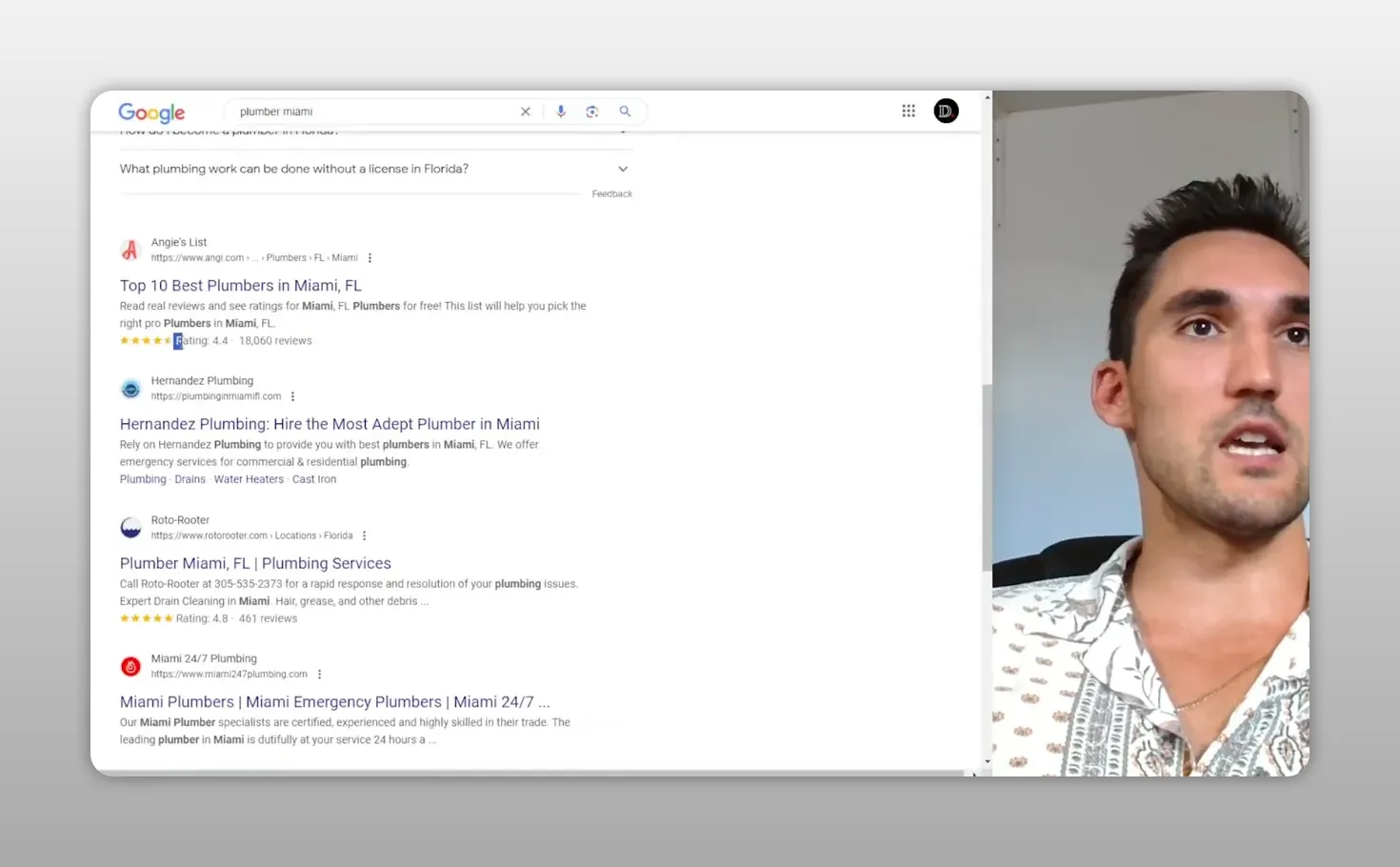Screen dimensions: 1400x867
Task: Click the miami247plumbing.com URL
Action: coord(229,675)
